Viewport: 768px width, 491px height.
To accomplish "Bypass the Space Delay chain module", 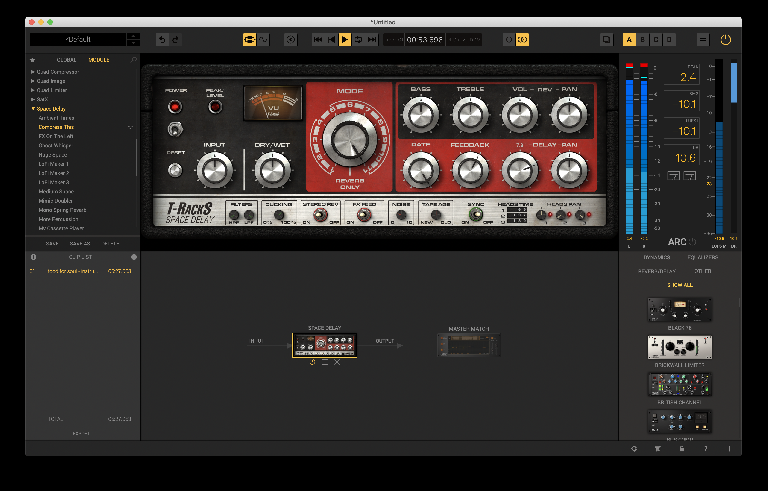I will 312,363.
